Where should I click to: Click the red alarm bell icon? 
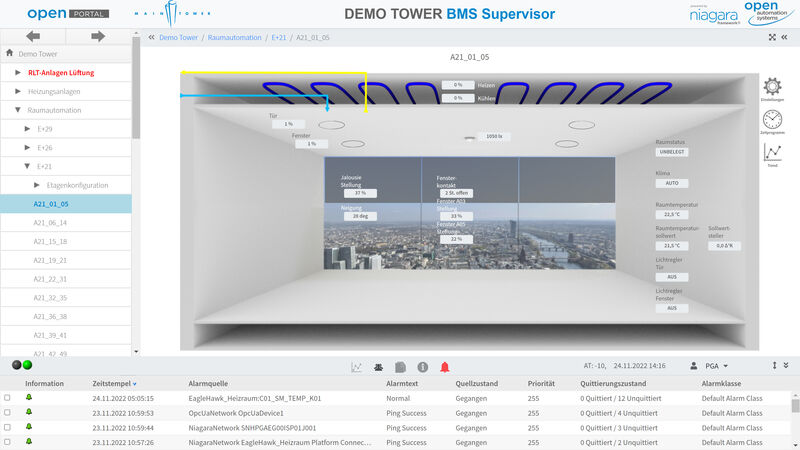tap(445, 367)
